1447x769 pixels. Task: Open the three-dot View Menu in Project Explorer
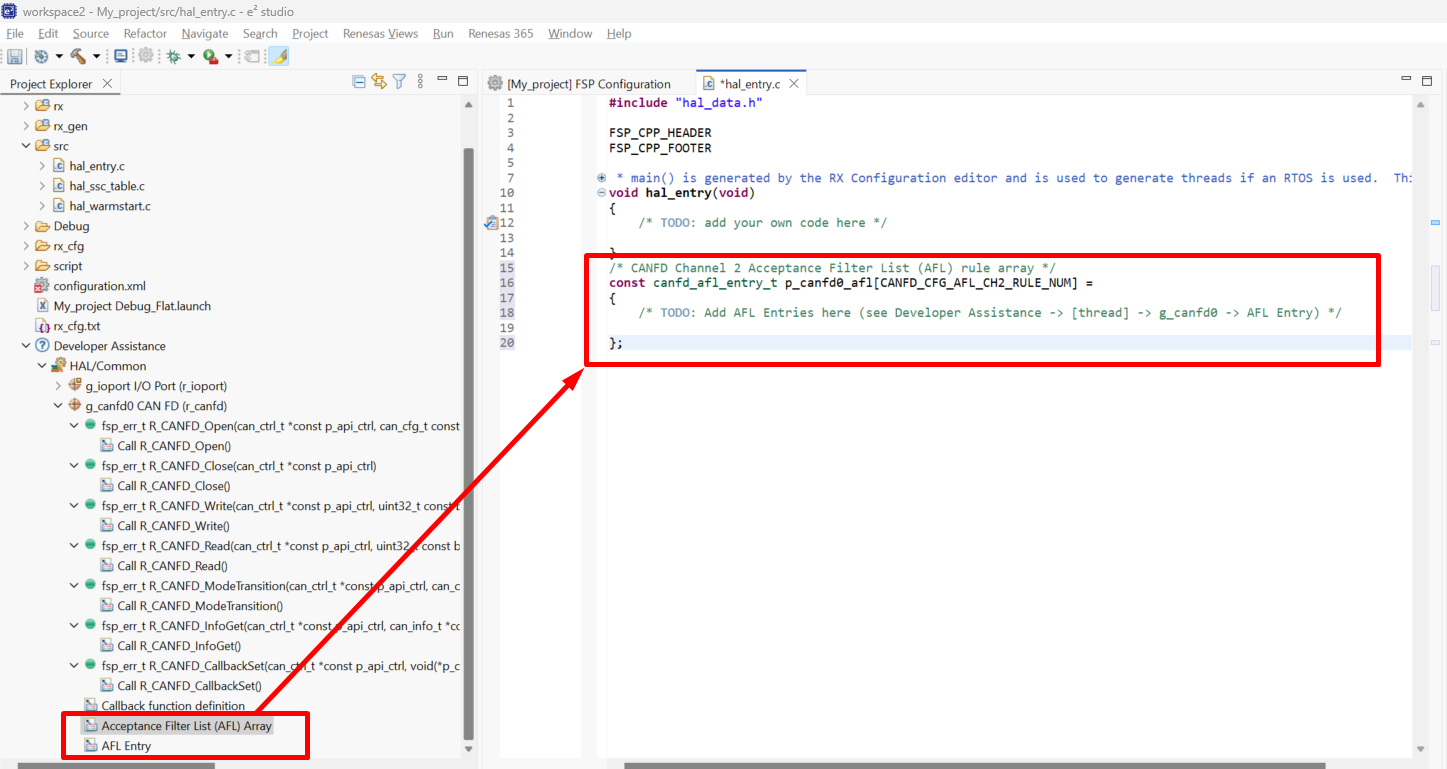click(x=421, y=82)
